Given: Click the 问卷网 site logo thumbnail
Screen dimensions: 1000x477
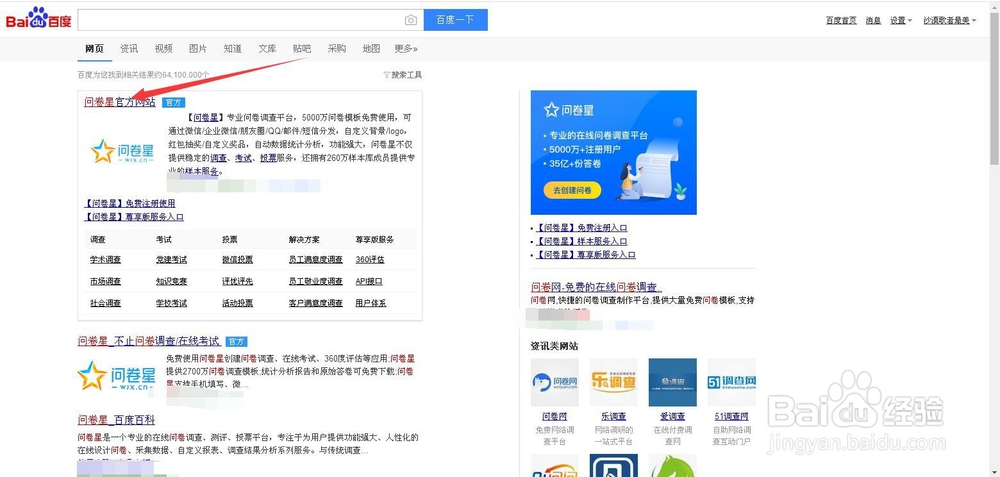Looking at the screenshot, I should point(555,382).
